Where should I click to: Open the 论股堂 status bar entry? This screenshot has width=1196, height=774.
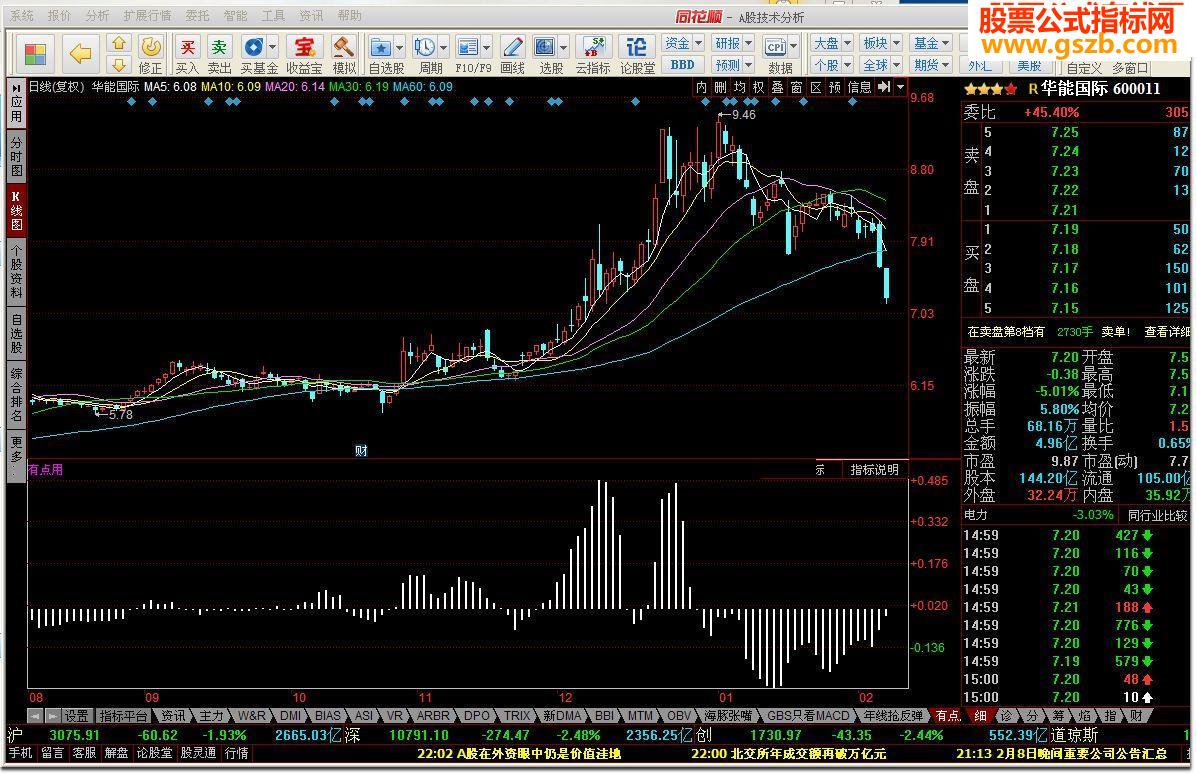click(x=155, y=753)
